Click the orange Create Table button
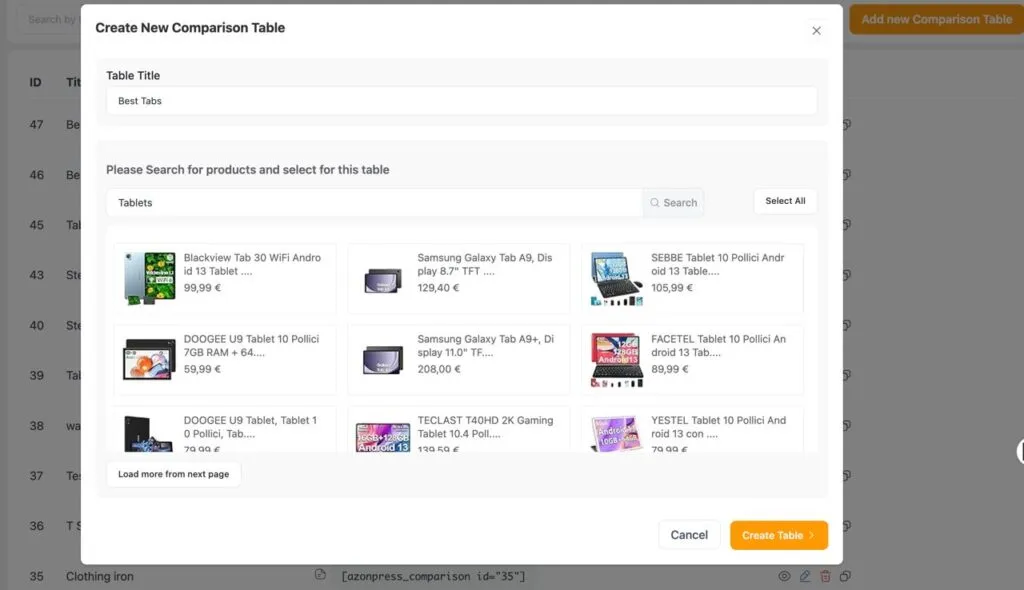The width and height of the screenshot is (1024, 590). click(778, 535)
